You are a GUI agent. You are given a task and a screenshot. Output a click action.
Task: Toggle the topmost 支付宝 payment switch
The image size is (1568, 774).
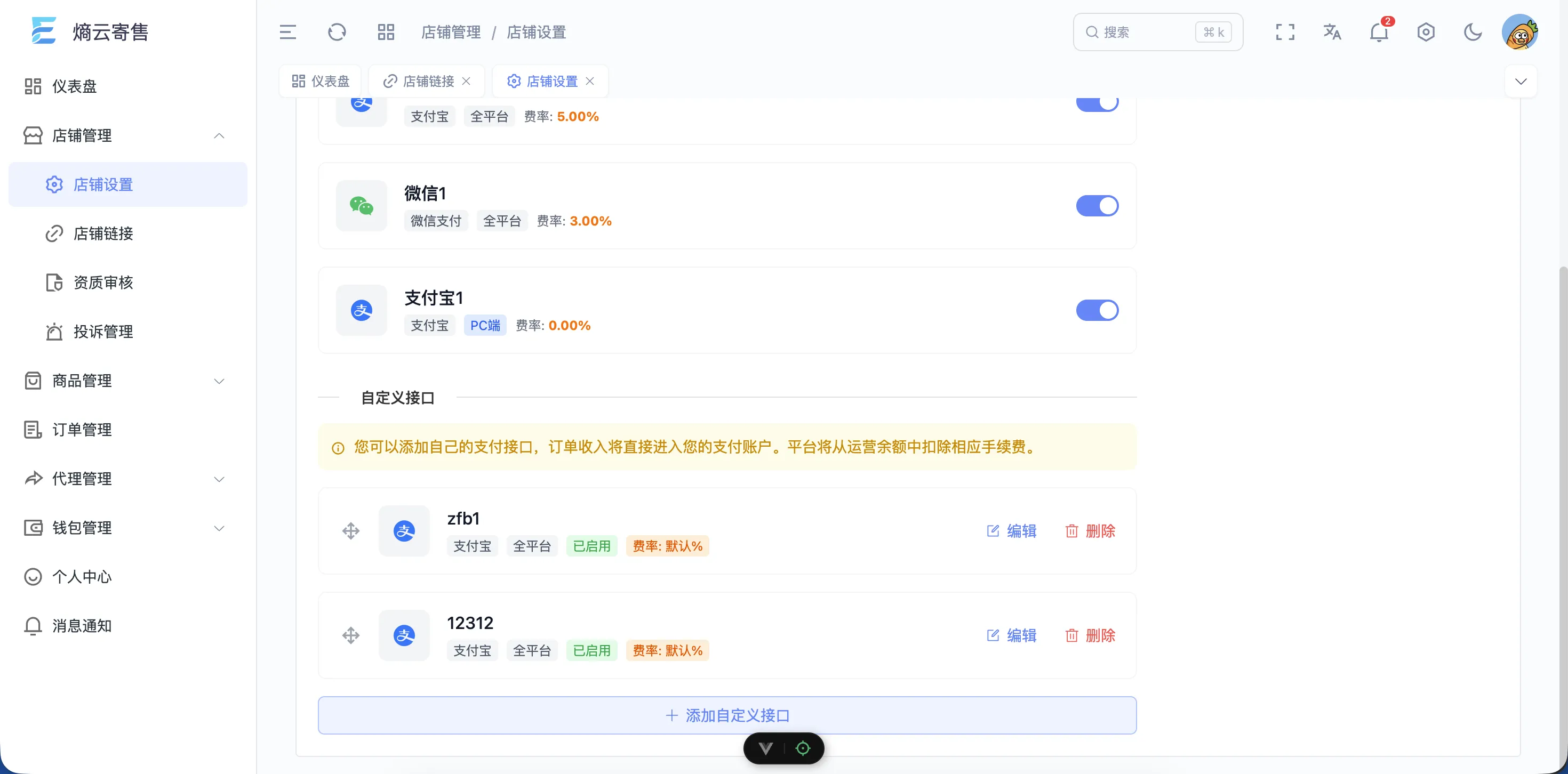[1098, 102]
